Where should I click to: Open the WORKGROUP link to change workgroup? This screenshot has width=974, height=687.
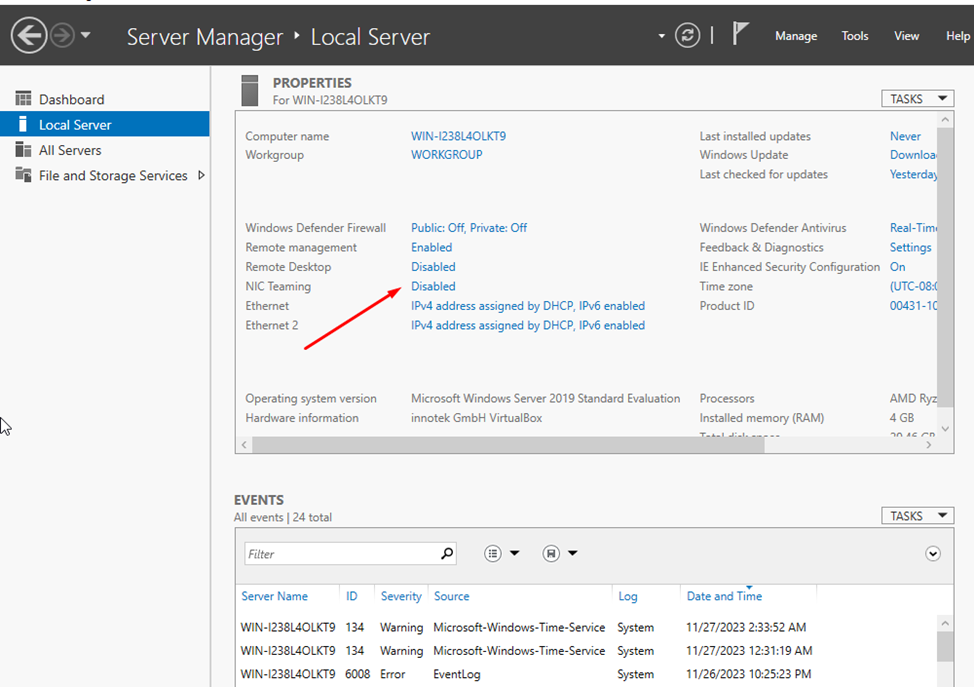coord(446,154)
